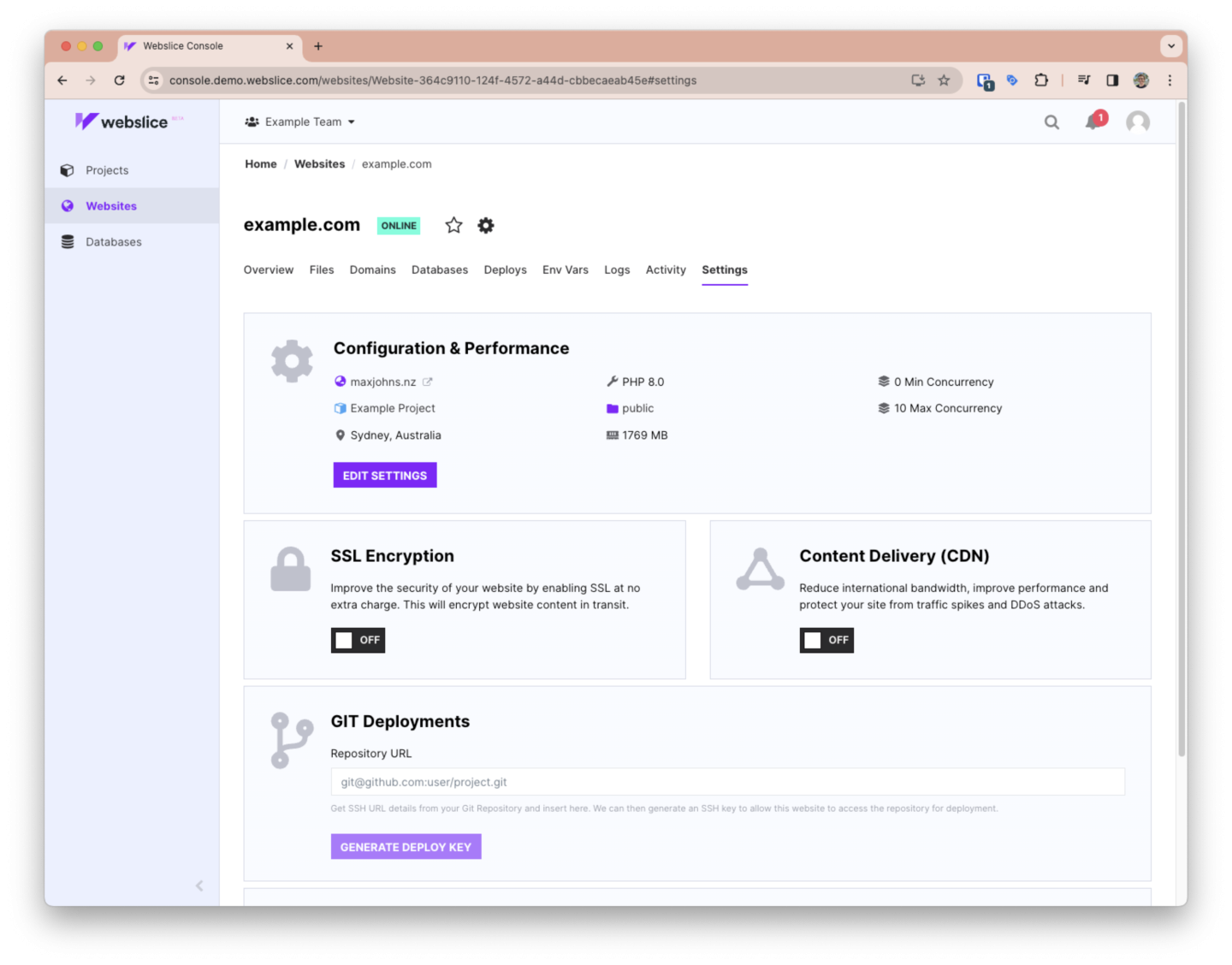Click the search magnifier icon

(x=1051, y=122)
